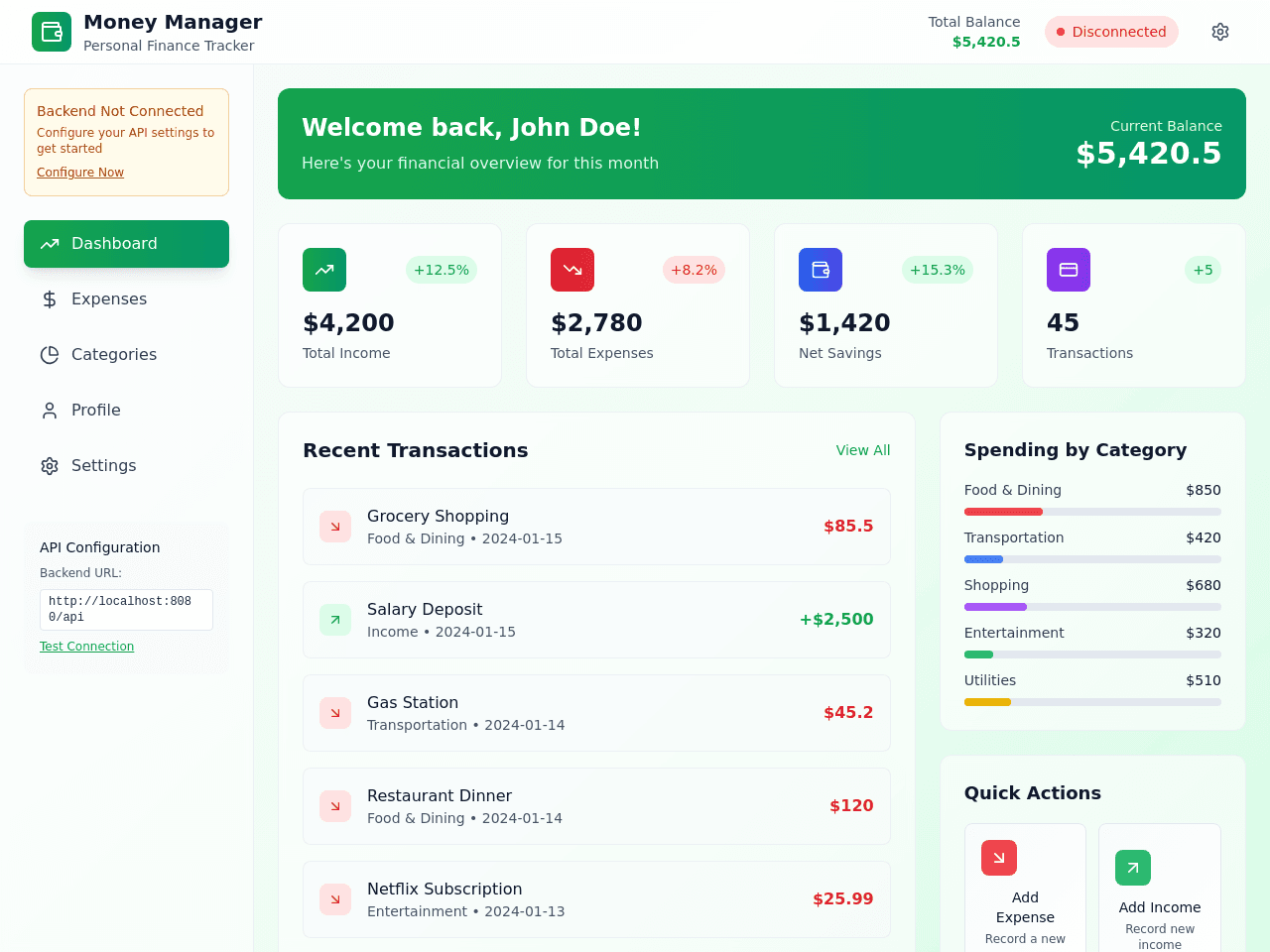Open the Dashboard page

click(126, 244)
